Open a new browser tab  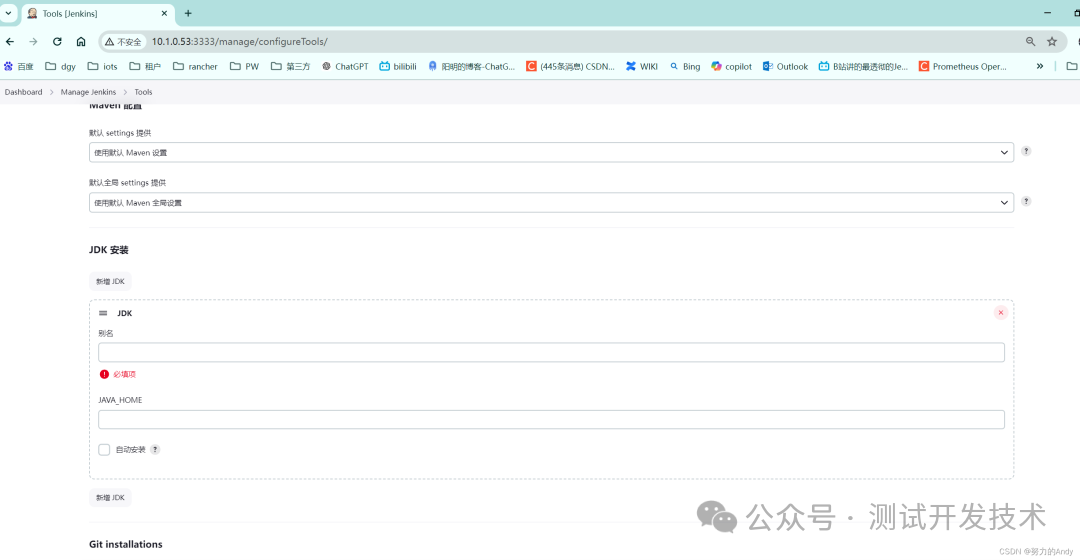(x=188, y=13)
